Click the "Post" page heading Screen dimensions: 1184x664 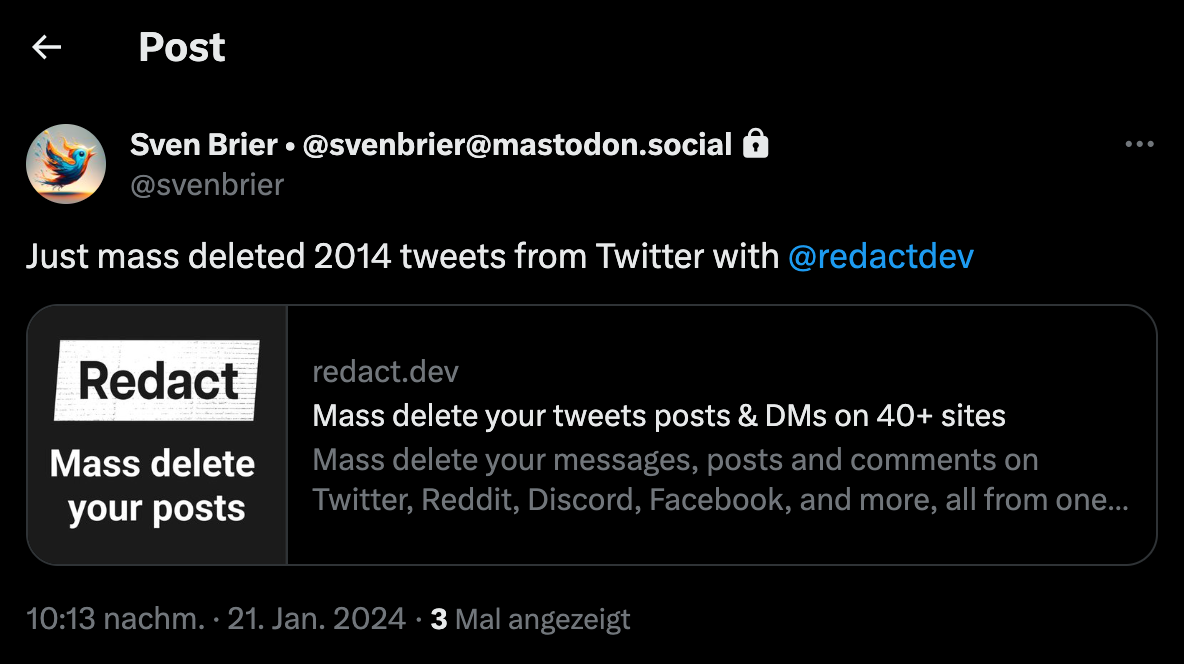click(x=182, y=47)
